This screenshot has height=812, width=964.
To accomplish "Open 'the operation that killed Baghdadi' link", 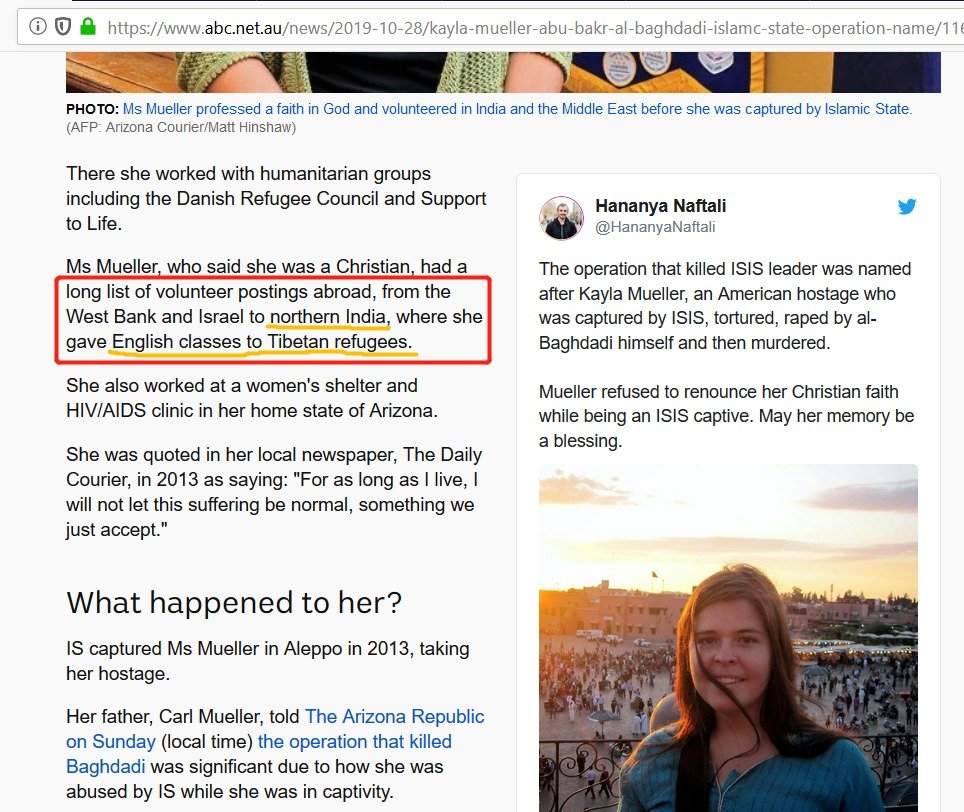I will 354,742.
